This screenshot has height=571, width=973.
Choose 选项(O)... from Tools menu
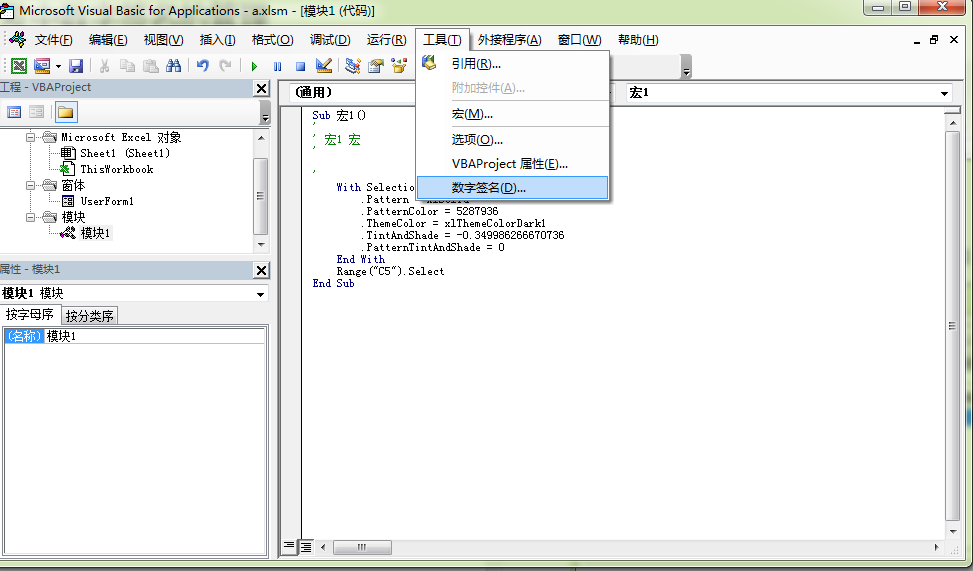[513, 140]
